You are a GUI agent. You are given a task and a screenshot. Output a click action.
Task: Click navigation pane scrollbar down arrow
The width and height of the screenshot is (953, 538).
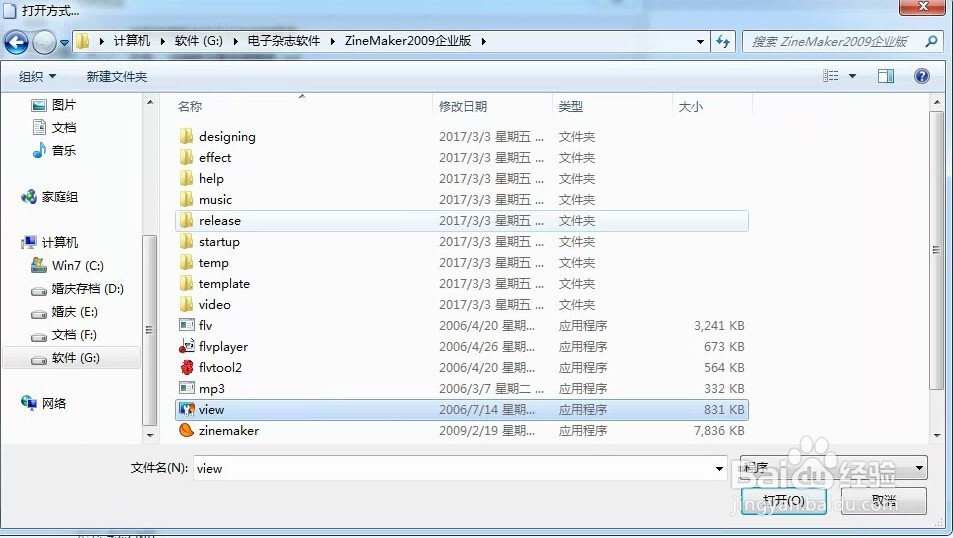pos(150,435)
